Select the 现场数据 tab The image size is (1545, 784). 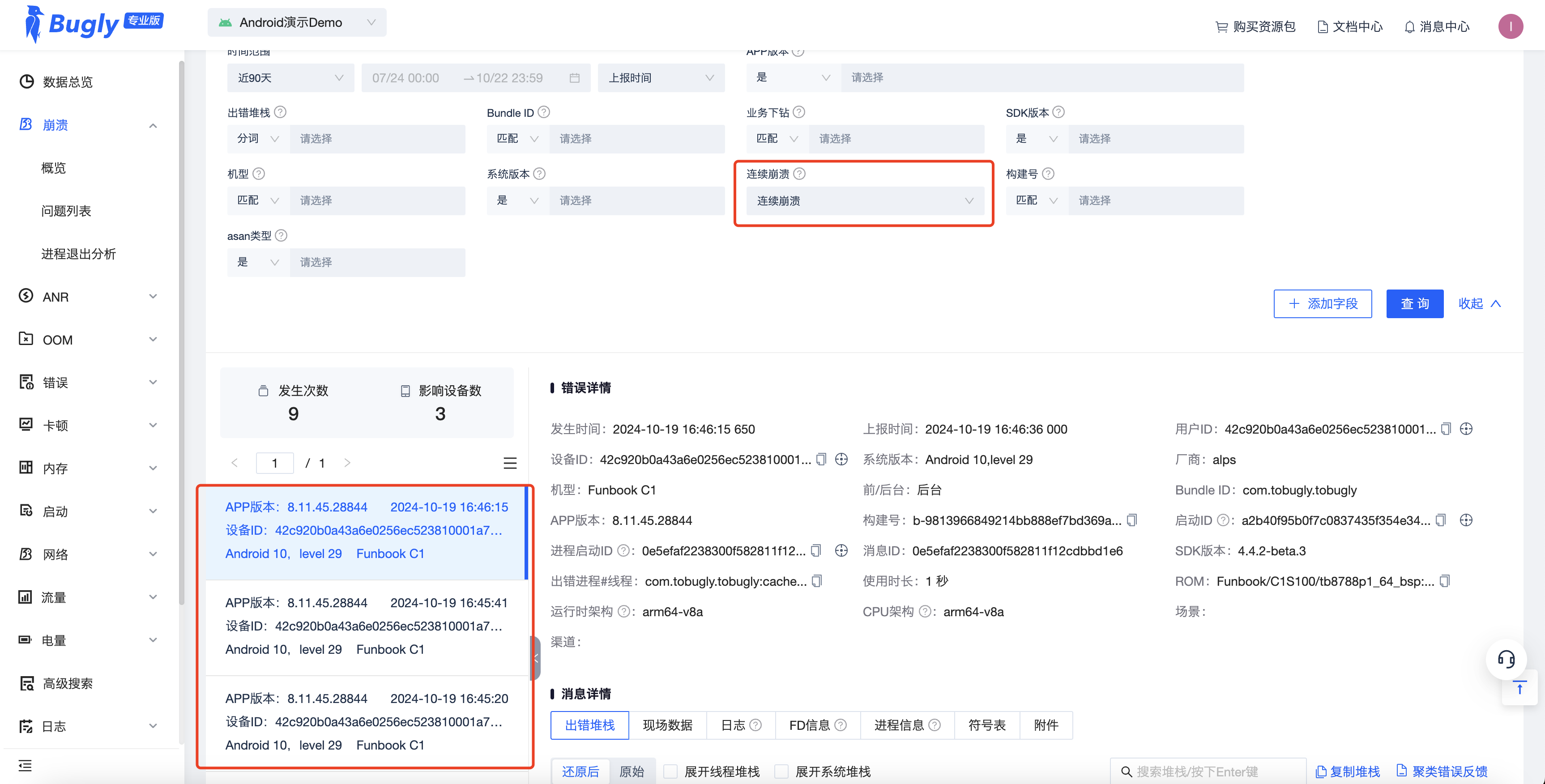(x=667, y=725)
